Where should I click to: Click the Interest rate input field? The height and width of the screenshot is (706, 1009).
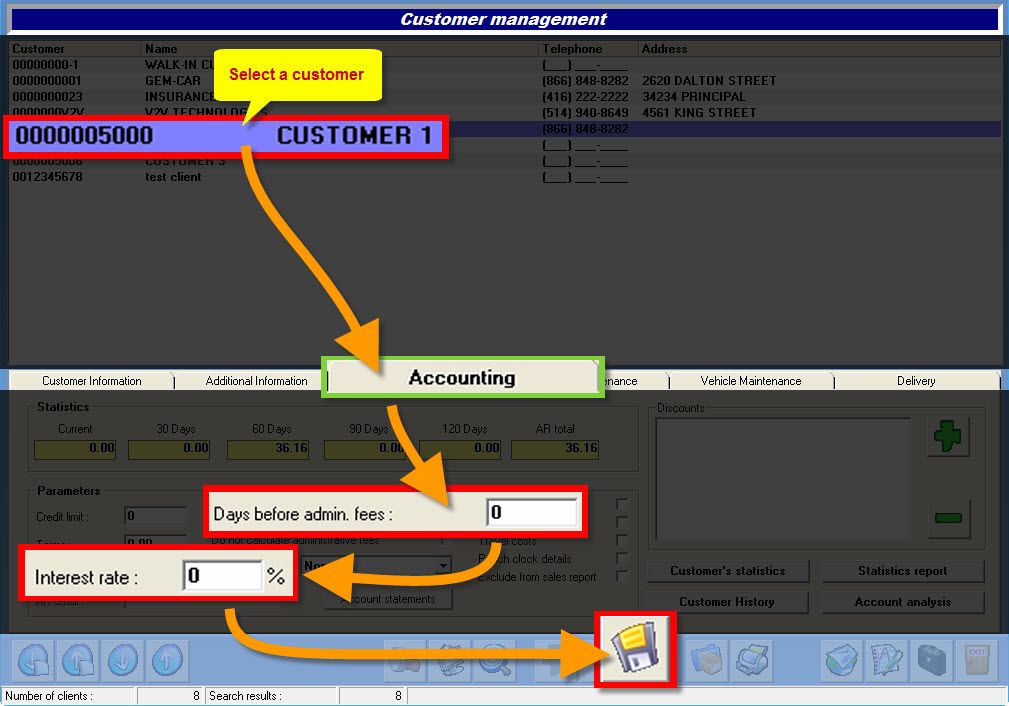point(223,575)
